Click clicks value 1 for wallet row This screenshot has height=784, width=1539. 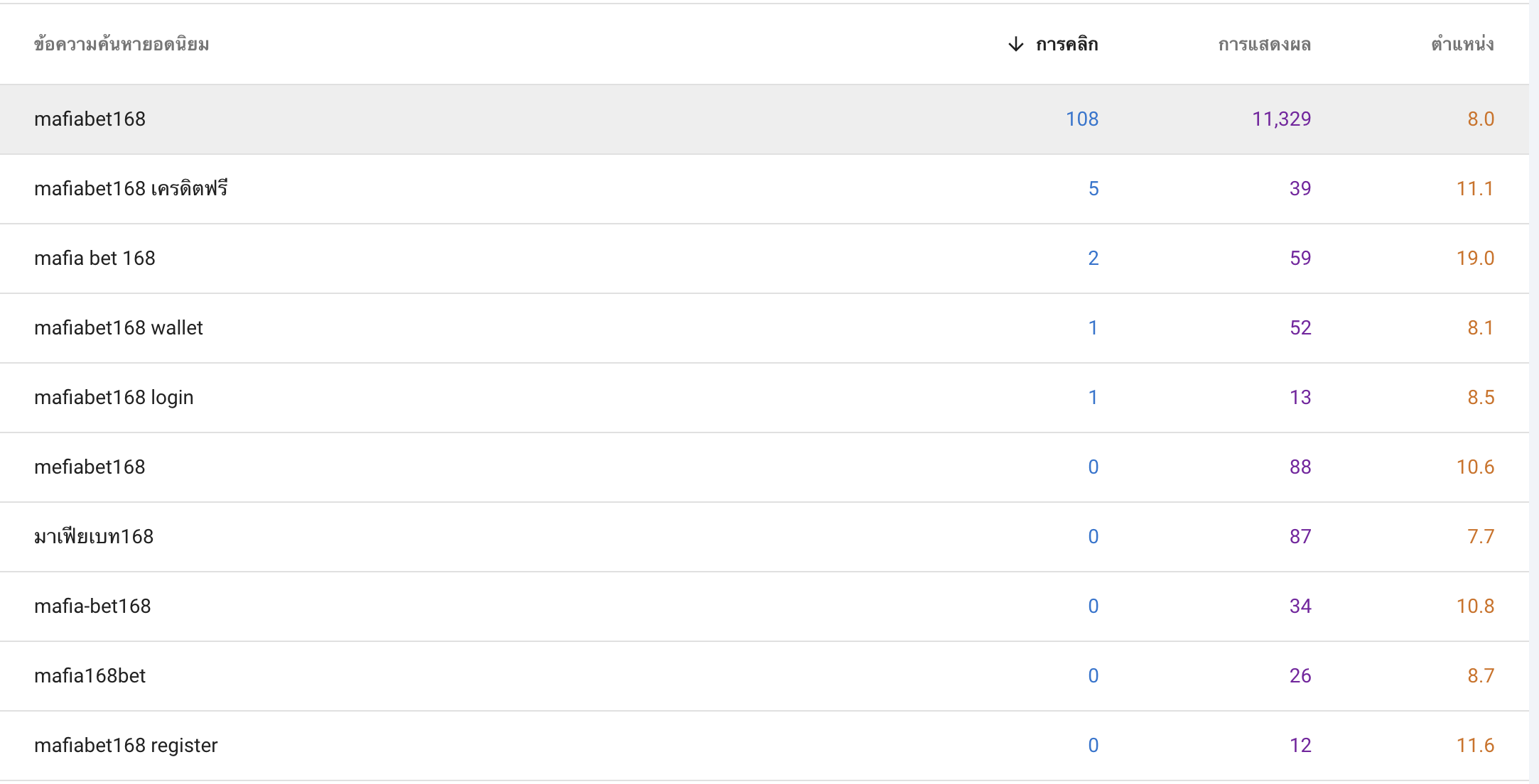1093,327
